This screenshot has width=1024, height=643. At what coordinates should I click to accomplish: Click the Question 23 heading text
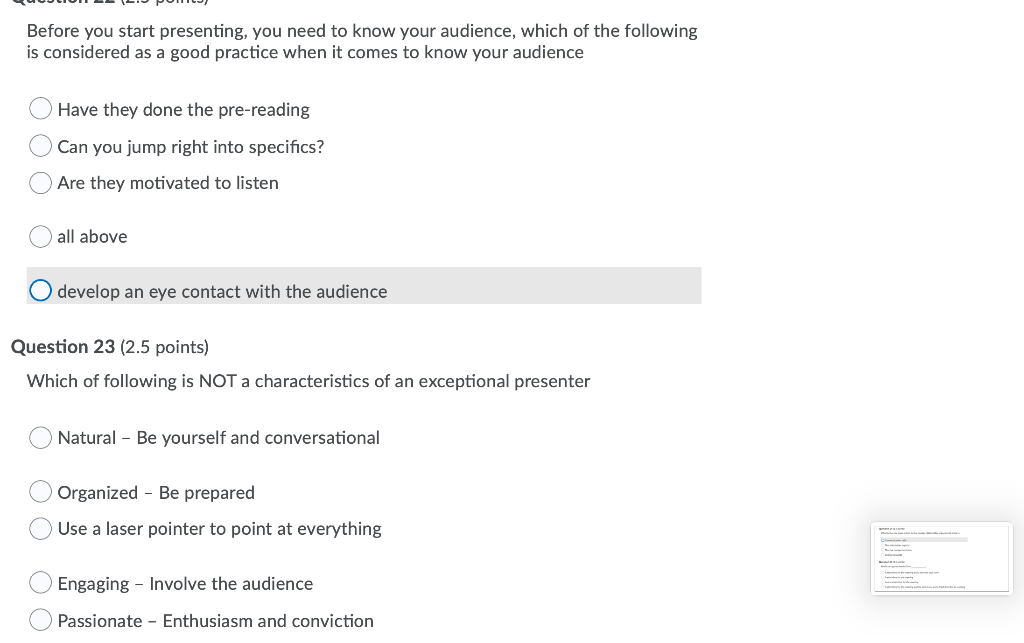(108, 347)
